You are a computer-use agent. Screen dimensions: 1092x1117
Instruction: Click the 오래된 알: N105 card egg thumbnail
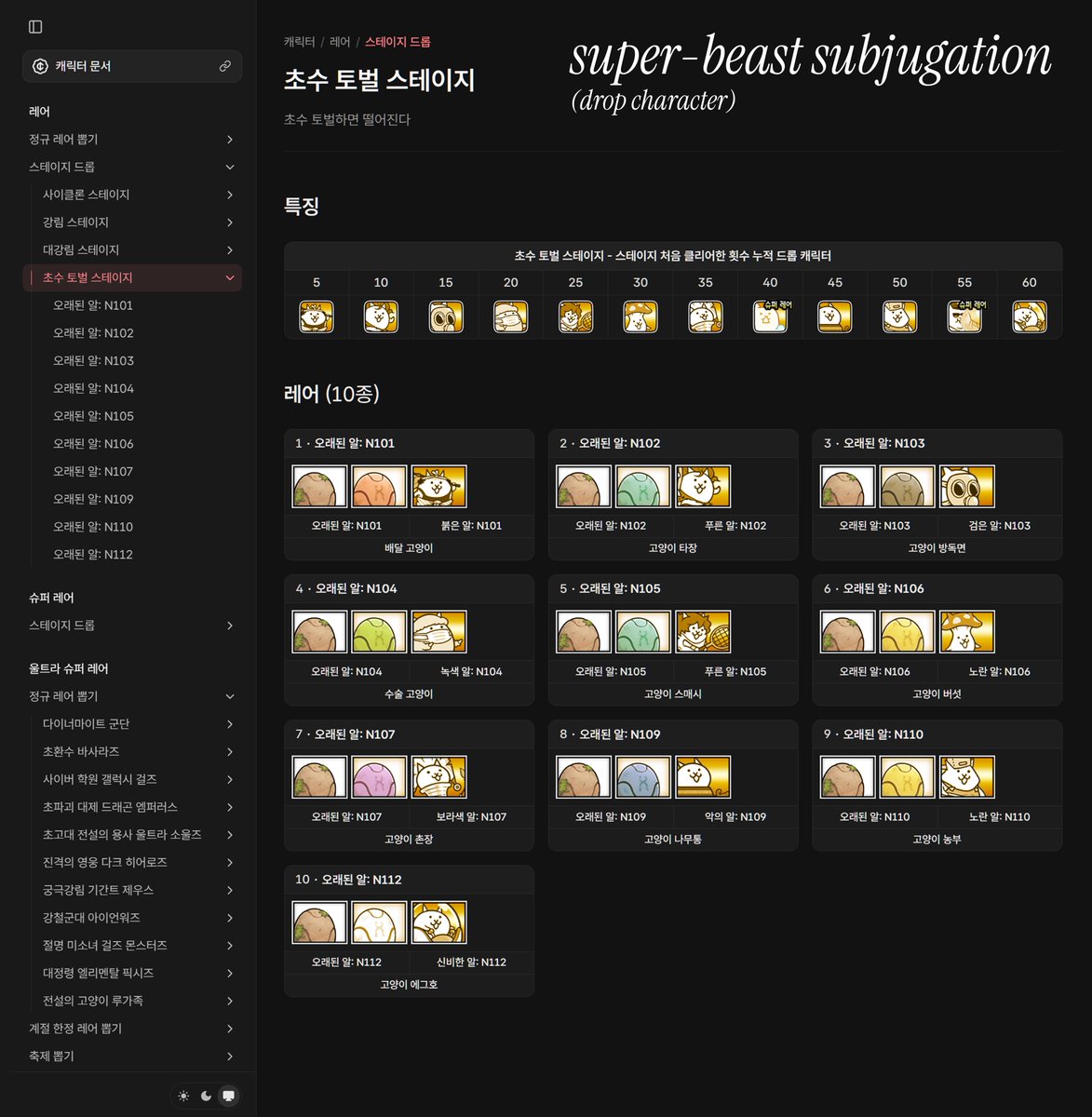coord(584,632)
